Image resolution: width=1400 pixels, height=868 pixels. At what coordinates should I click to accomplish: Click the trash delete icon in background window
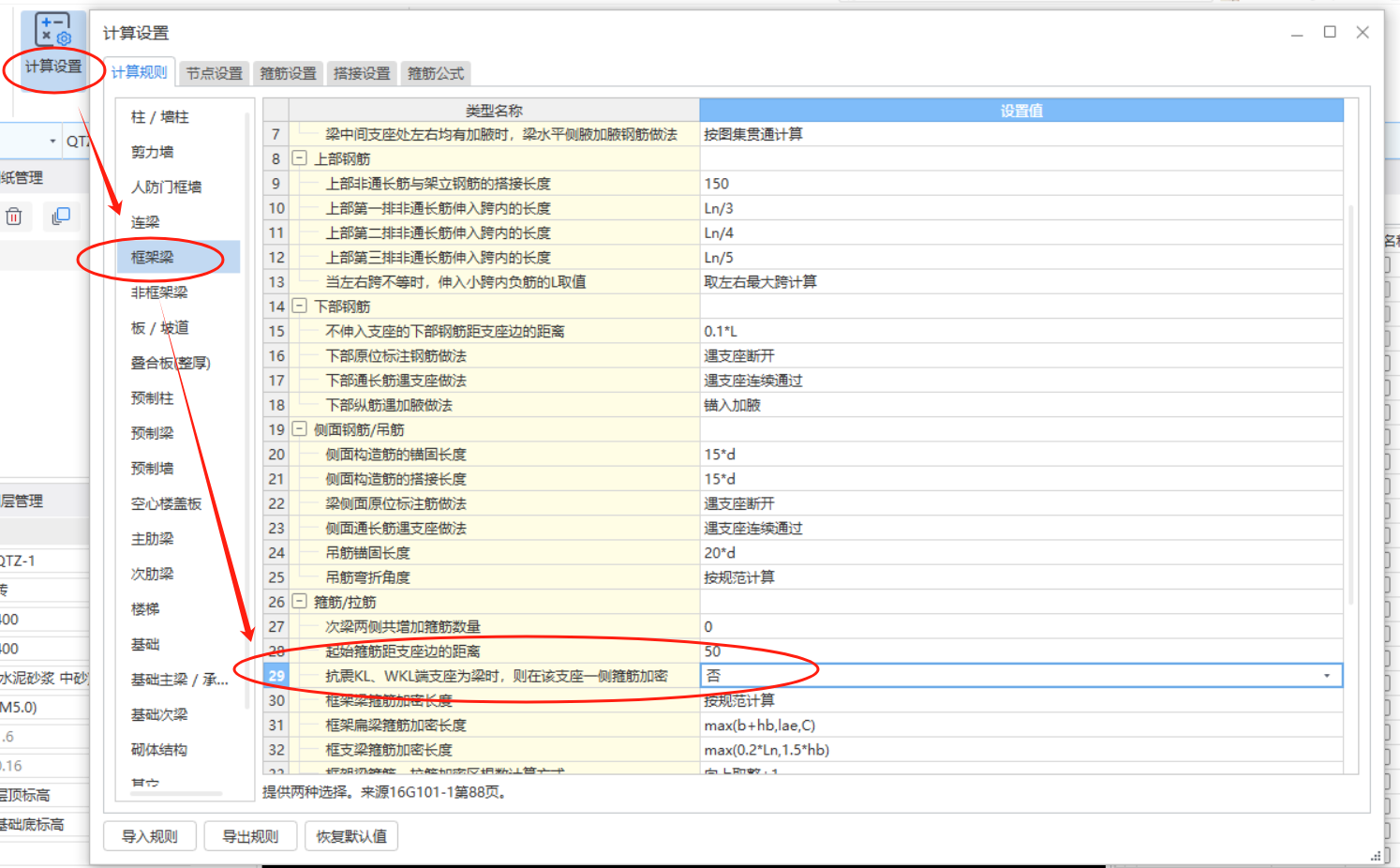14,217
